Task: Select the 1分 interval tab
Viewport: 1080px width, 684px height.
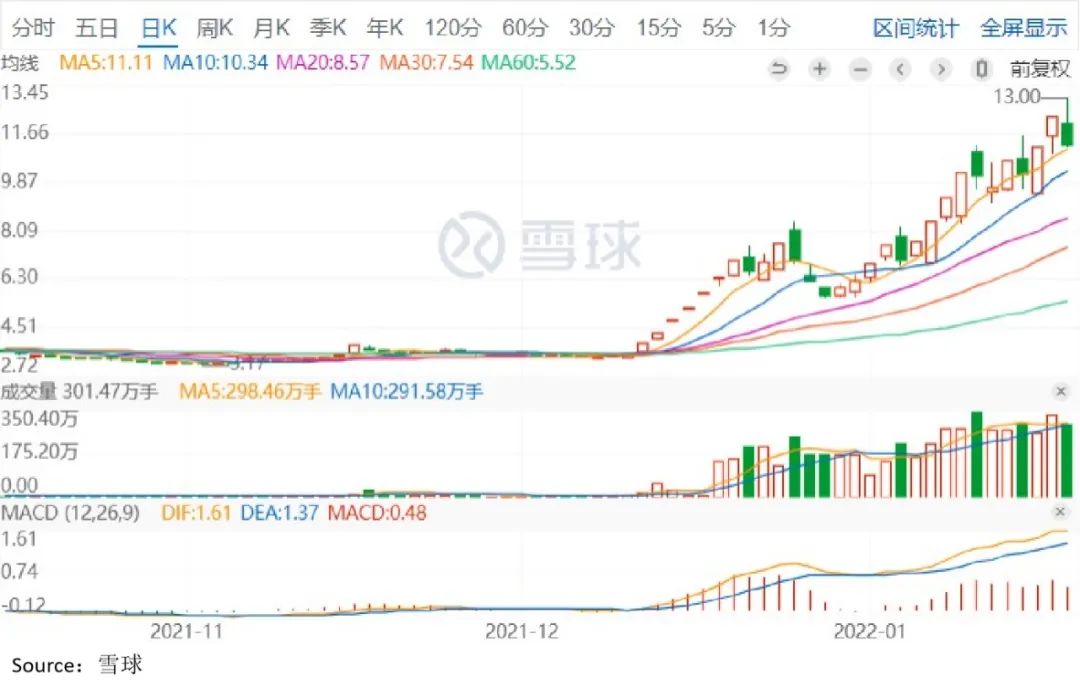Action: pos(773,28)
